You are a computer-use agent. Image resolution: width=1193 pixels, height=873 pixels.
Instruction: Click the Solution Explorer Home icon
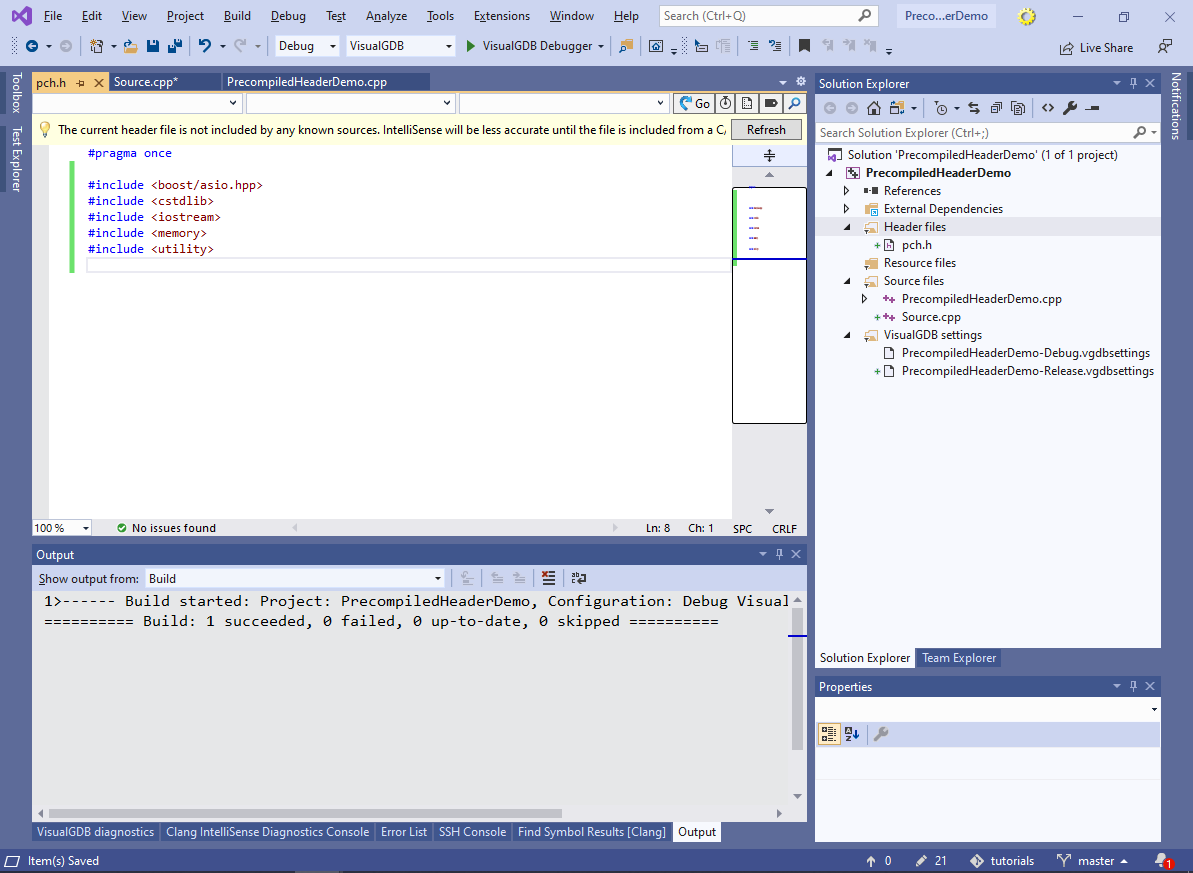tap(874, 108)
